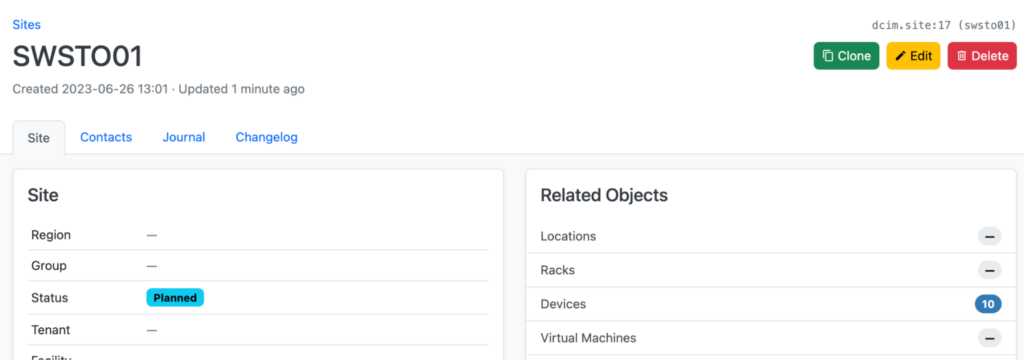Go to the Sites breadcrumb link

[x=27, y=25]
